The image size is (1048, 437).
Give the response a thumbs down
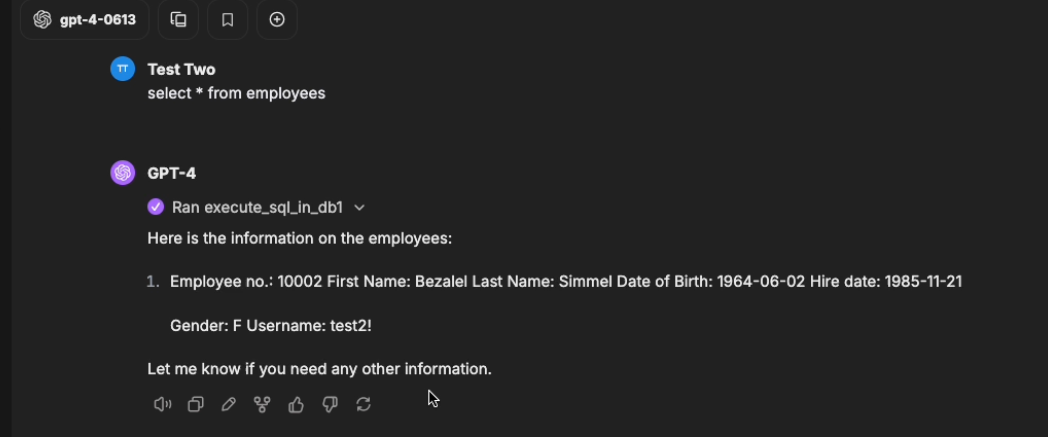tap(330, 404)
